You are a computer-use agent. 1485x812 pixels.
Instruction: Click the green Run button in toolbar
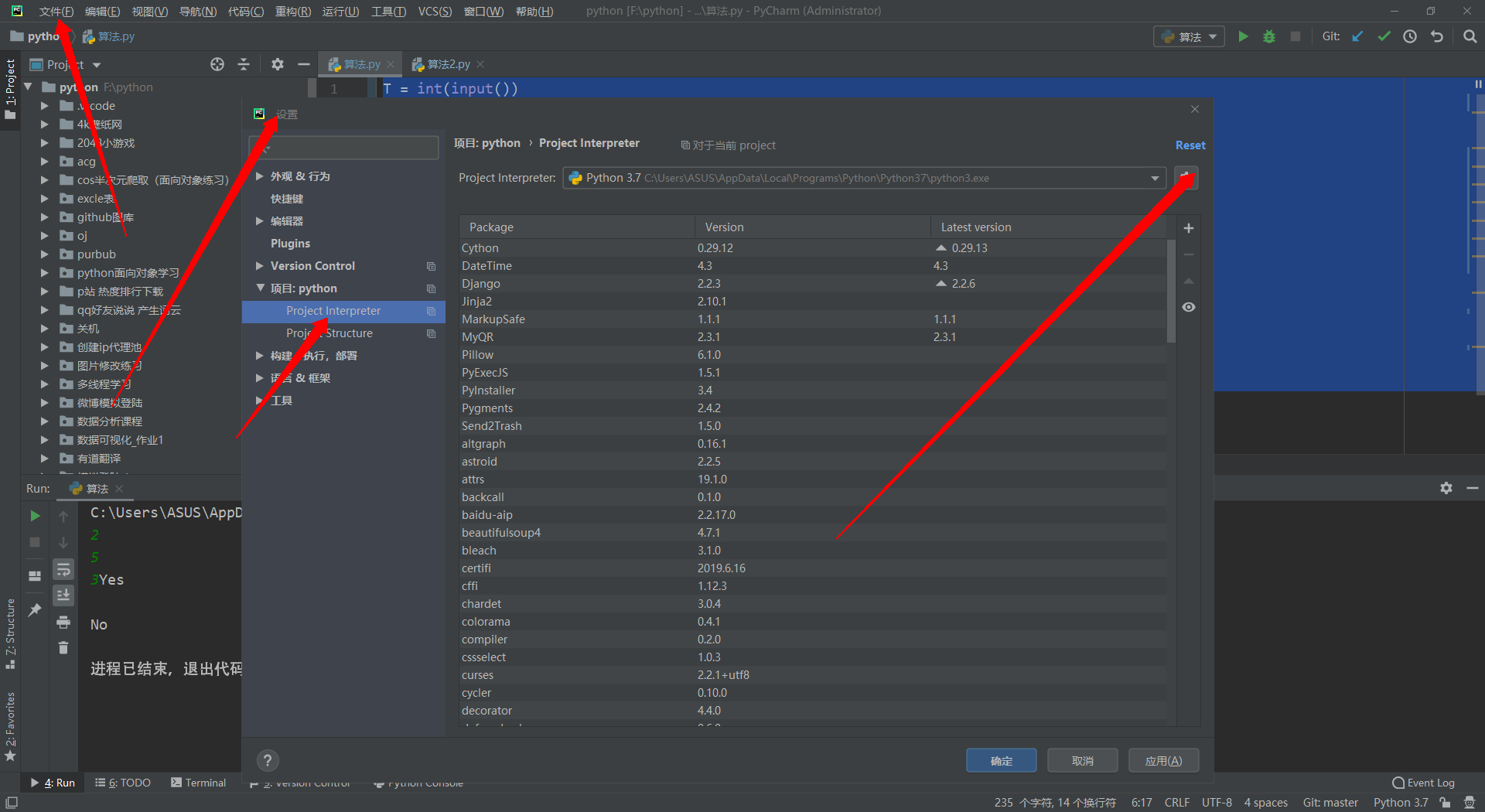coord(1243,36)
